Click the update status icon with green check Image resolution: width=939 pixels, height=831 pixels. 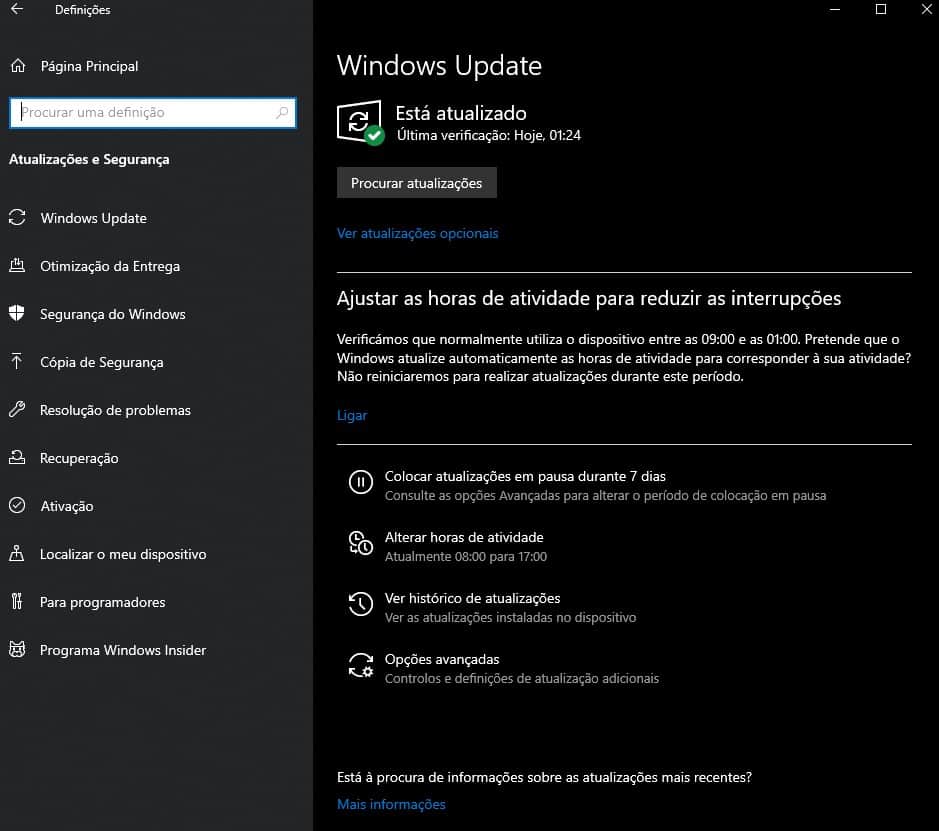(361, 123)
